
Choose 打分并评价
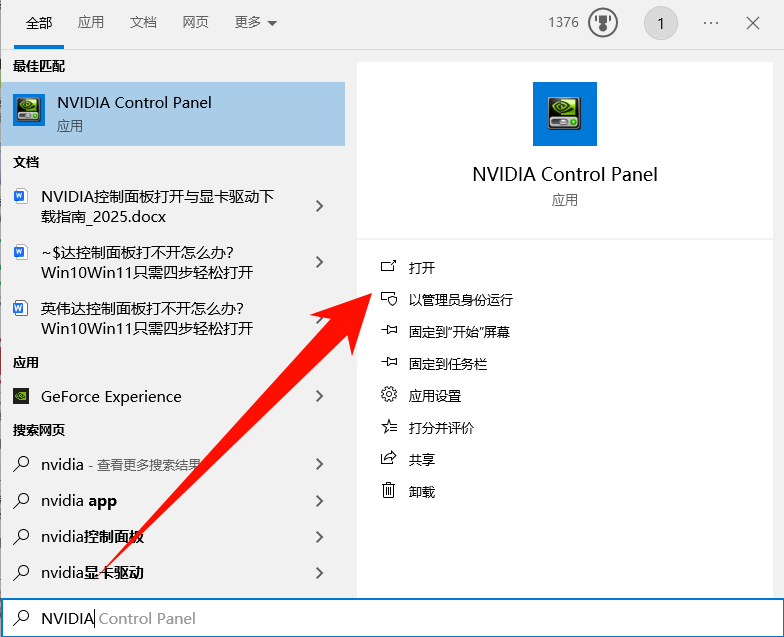click(441, 428)
